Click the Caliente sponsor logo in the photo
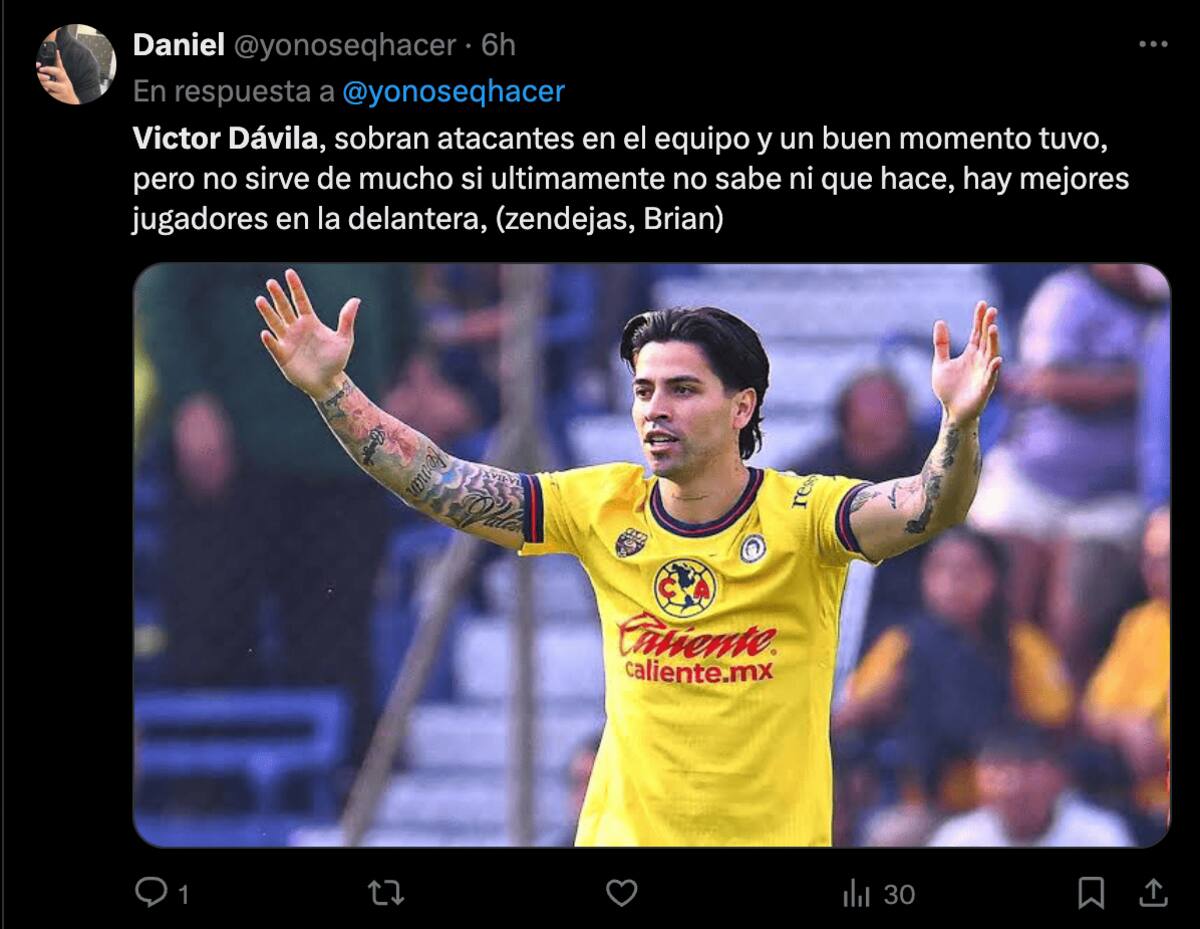 (698, 649)
